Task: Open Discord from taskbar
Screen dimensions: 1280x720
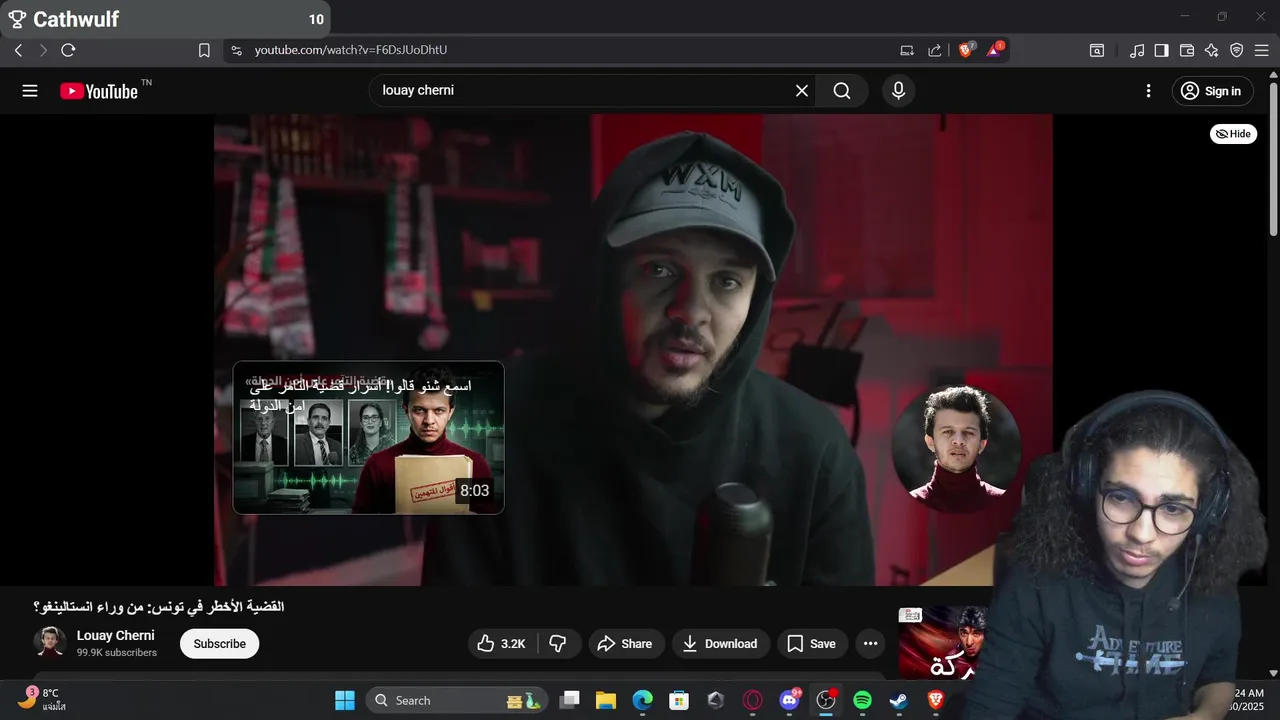Action: (x=789, y=700)
